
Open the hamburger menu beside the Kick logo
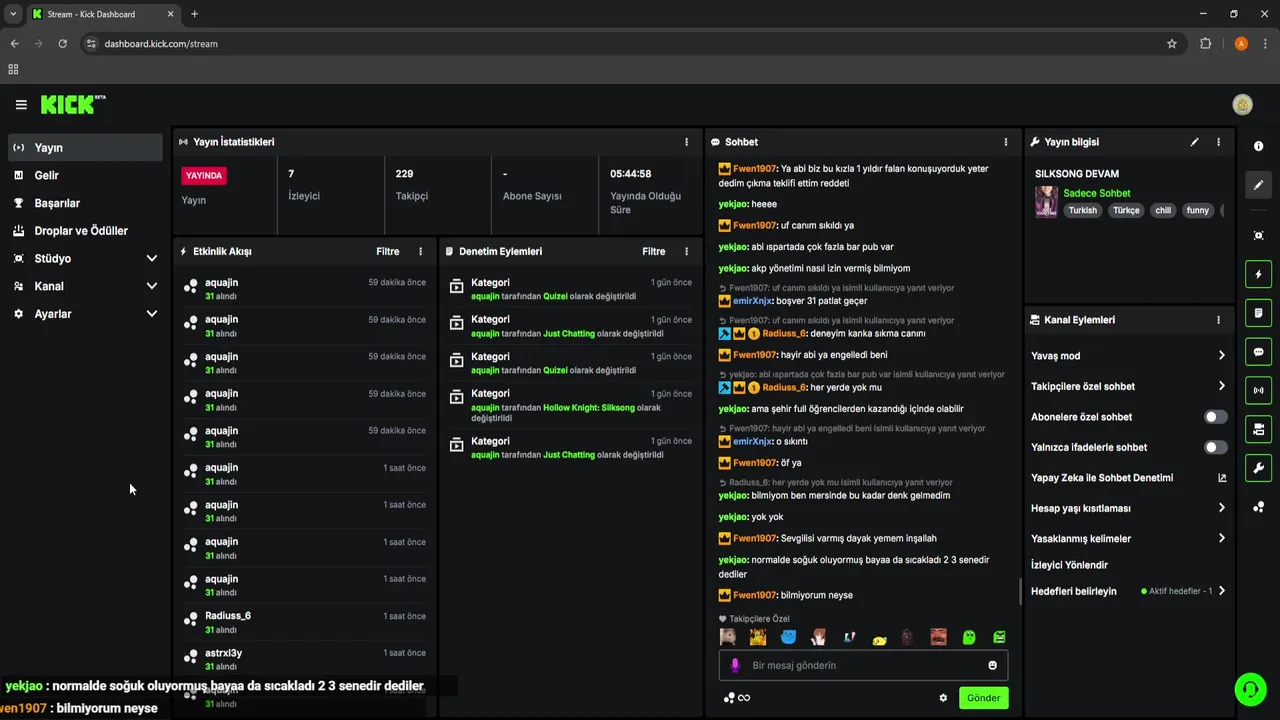[21, 105]
